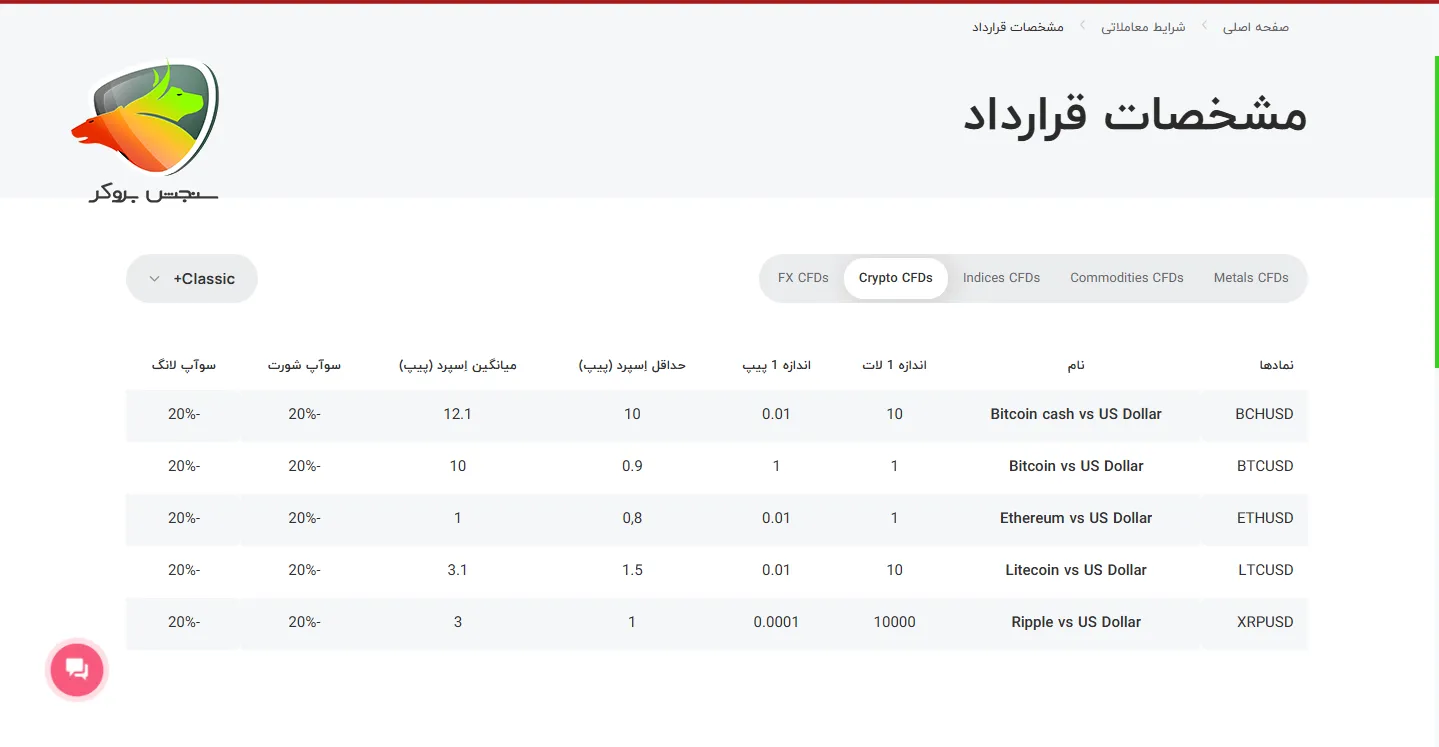
Task: Switch to the FX CFDs tab
Action: coord(803,278)
